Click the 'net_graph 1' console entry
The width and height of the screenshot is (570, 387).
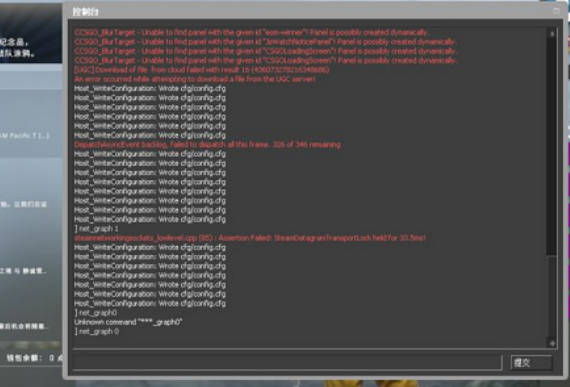click(96, 229)
